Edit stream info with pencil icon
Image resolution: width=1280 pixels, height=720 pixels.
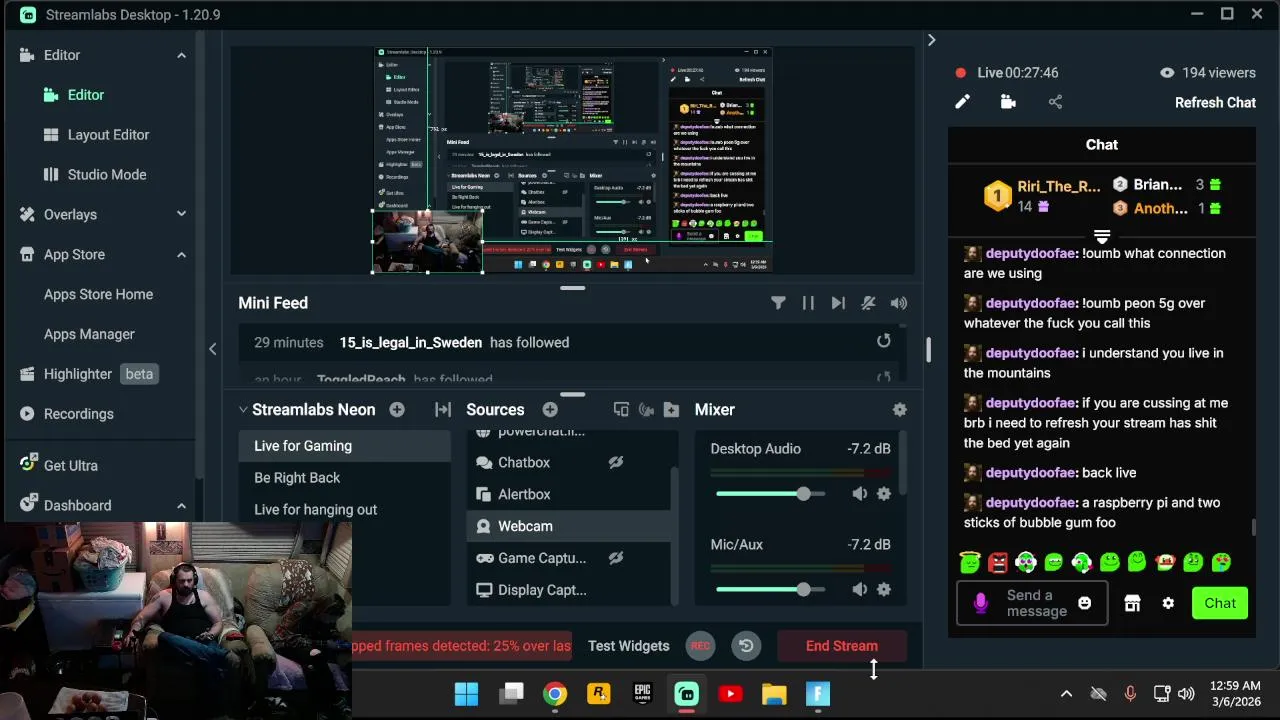tap(962, 102)
